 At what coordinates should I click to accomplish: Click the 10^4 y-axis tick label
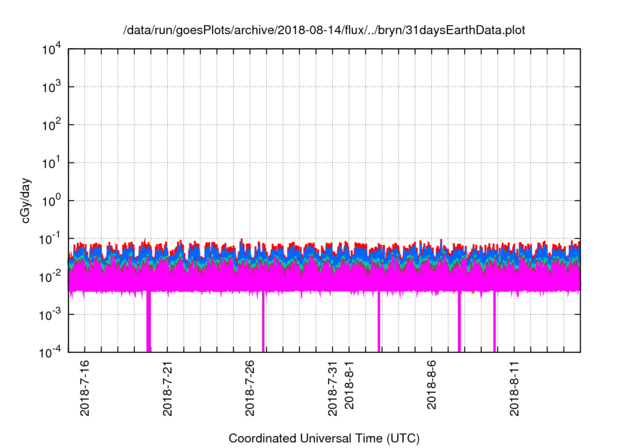click(51, 49)
